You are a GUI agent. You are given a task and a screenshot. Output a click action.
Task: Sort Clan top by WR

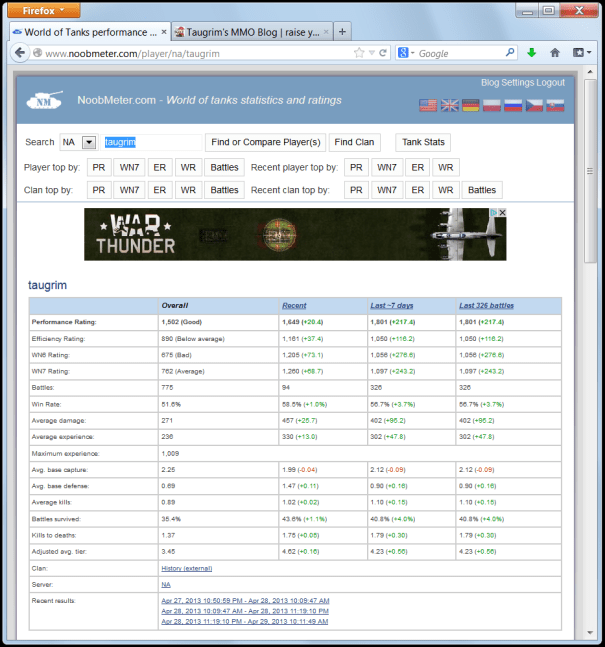pyautogui.click(x=188, y=190)
